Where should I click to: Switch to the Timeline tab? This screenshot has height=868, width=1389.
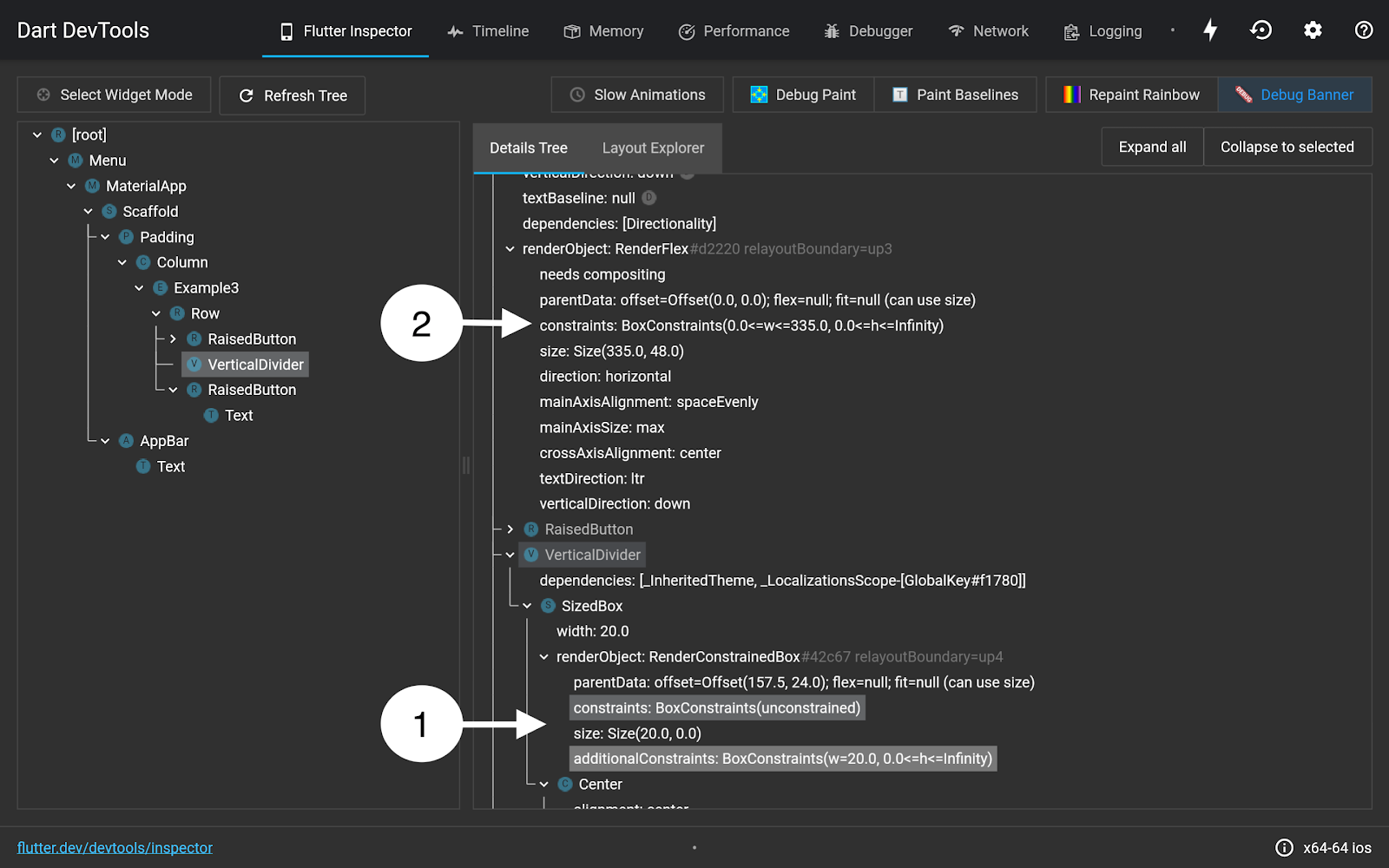tap(488, 31)
